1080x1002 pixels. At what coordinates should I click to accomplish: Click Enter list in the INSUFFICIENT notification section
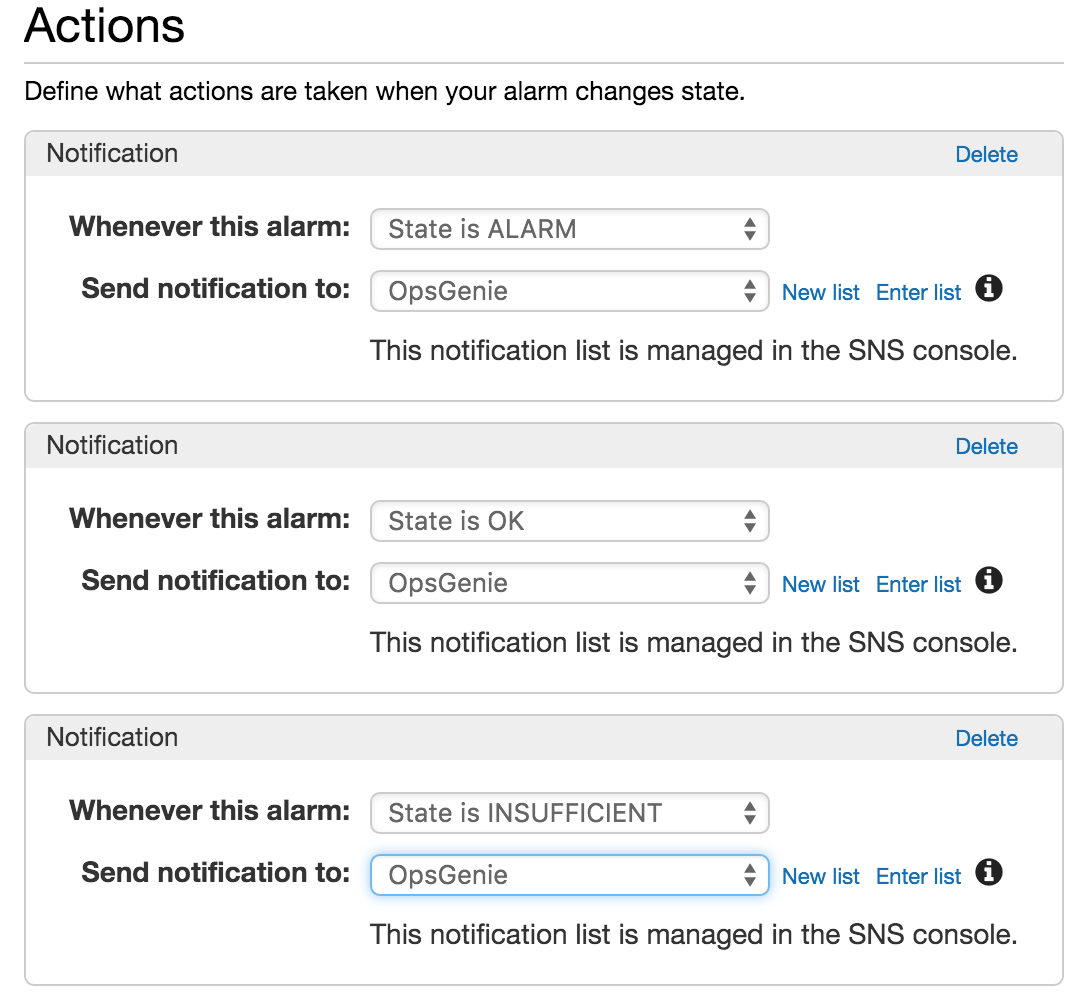918,875
